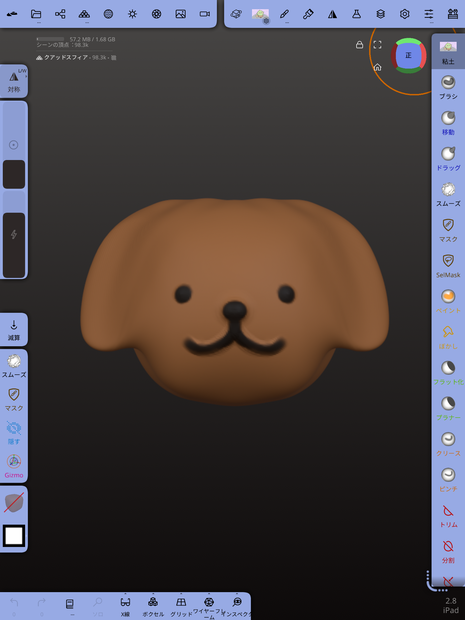Click the brush radius slider
The image size is (465, 620).
coord(14,146)
